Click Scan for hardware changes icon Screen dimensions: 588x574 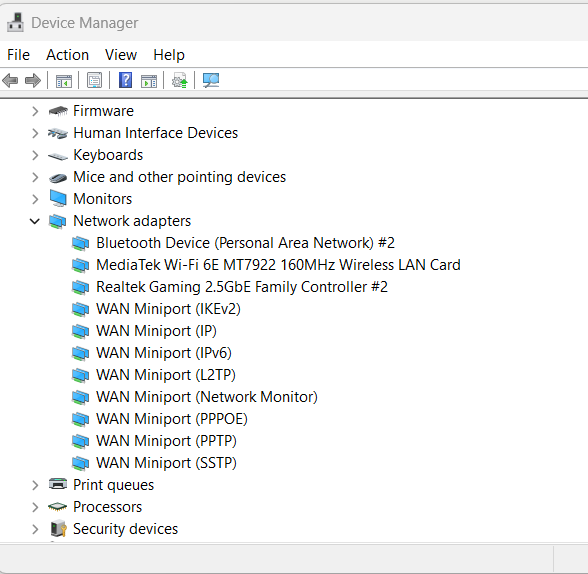point(211,80)
